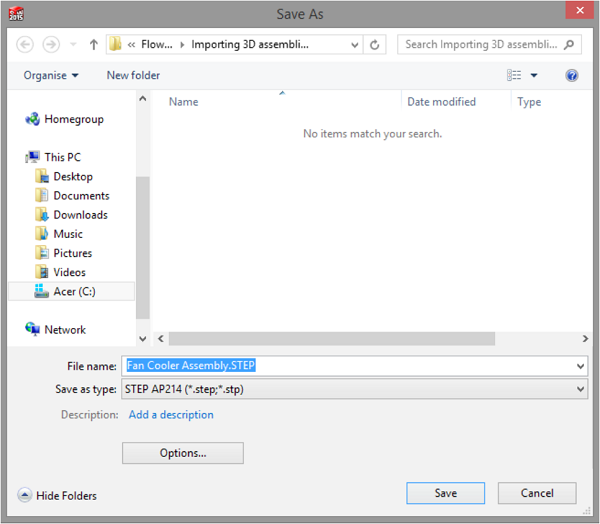Close the Save As dialog
Screen dimensions: 600x524
click(580, 10)
